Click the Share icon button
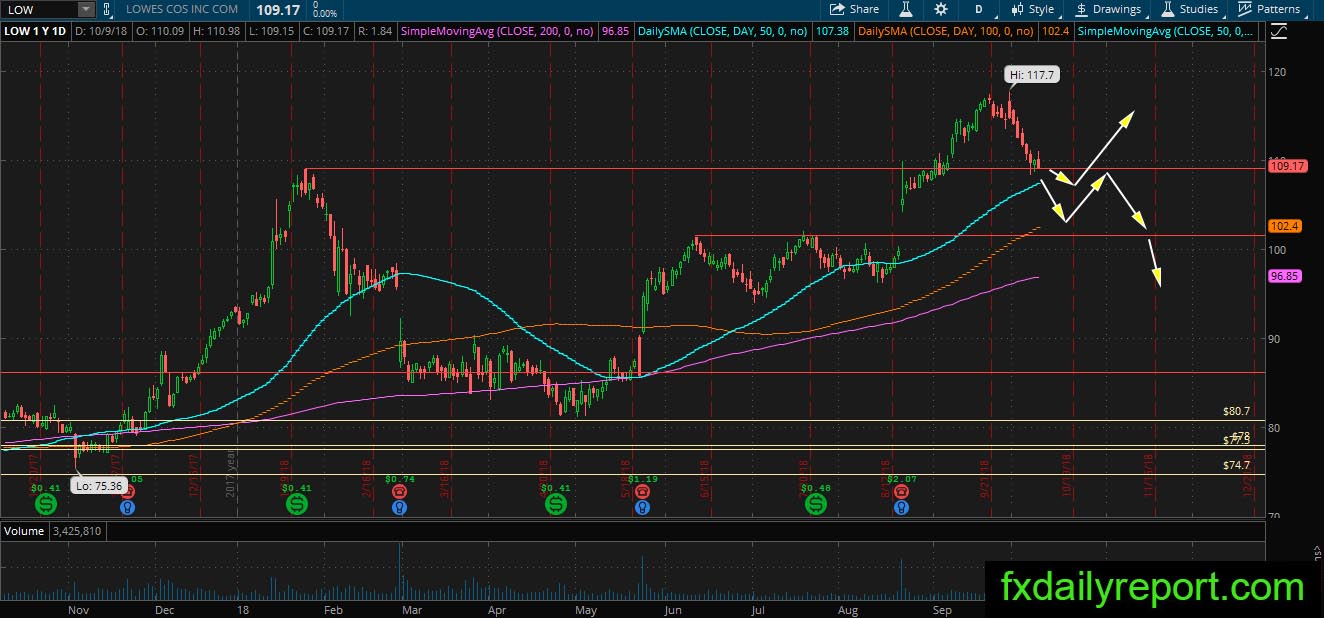1324x618 pixels. pyautogui.click(x=855, y=9)
